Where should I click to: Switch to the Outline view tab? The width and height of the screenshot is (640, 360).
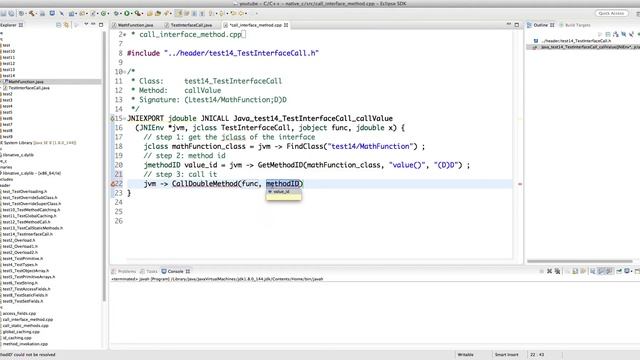(x=541, y=25)
